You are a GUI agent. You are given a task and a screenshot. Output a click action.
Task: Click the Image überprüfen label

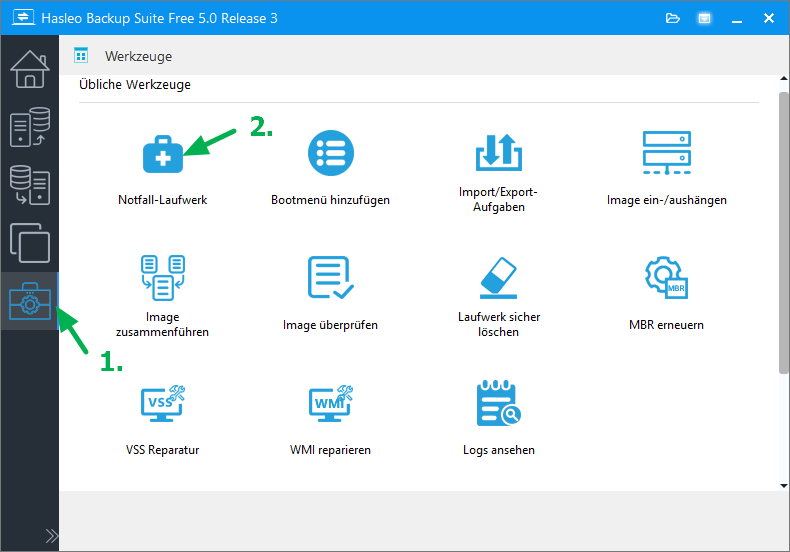(x=331, y=325)
